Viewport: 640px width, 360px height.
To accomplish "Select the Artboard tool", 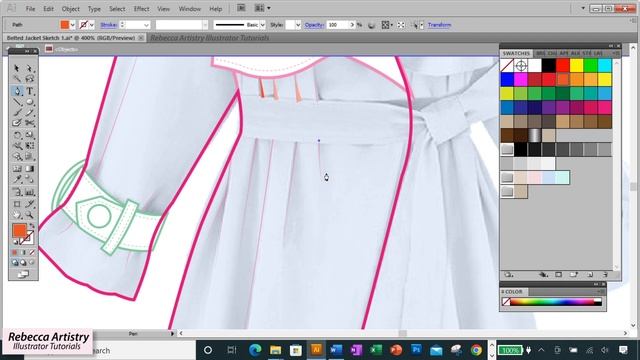I will coord(17,204).
